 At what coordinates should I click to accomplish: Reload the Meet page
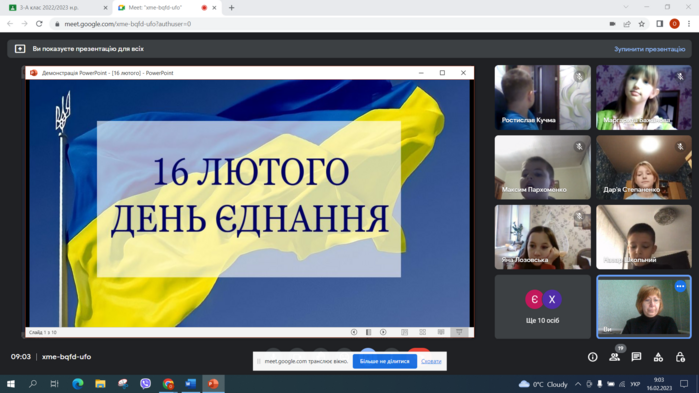39,24
